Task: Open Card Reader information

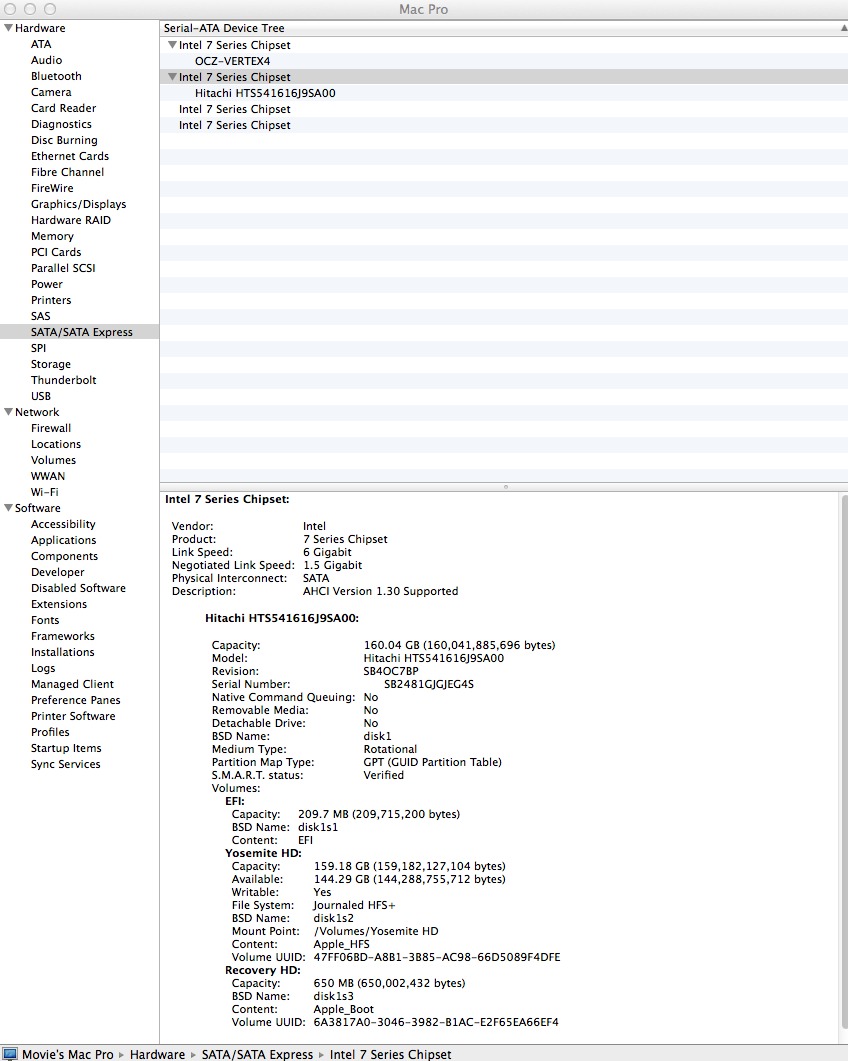Action: [x=64, y=108]
